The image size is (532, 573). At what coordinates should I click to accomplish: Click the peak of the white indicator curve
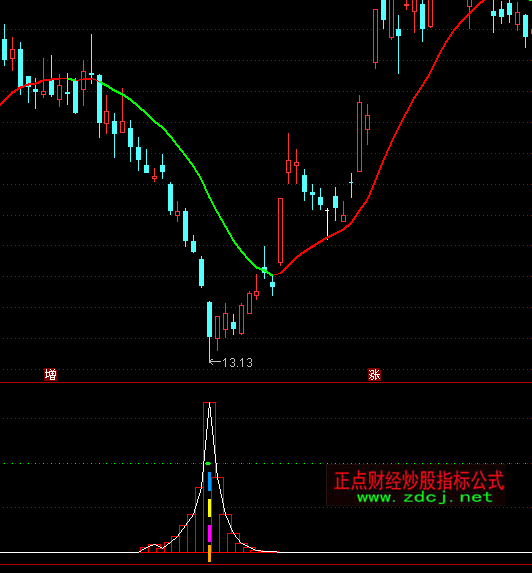[209, 403]
